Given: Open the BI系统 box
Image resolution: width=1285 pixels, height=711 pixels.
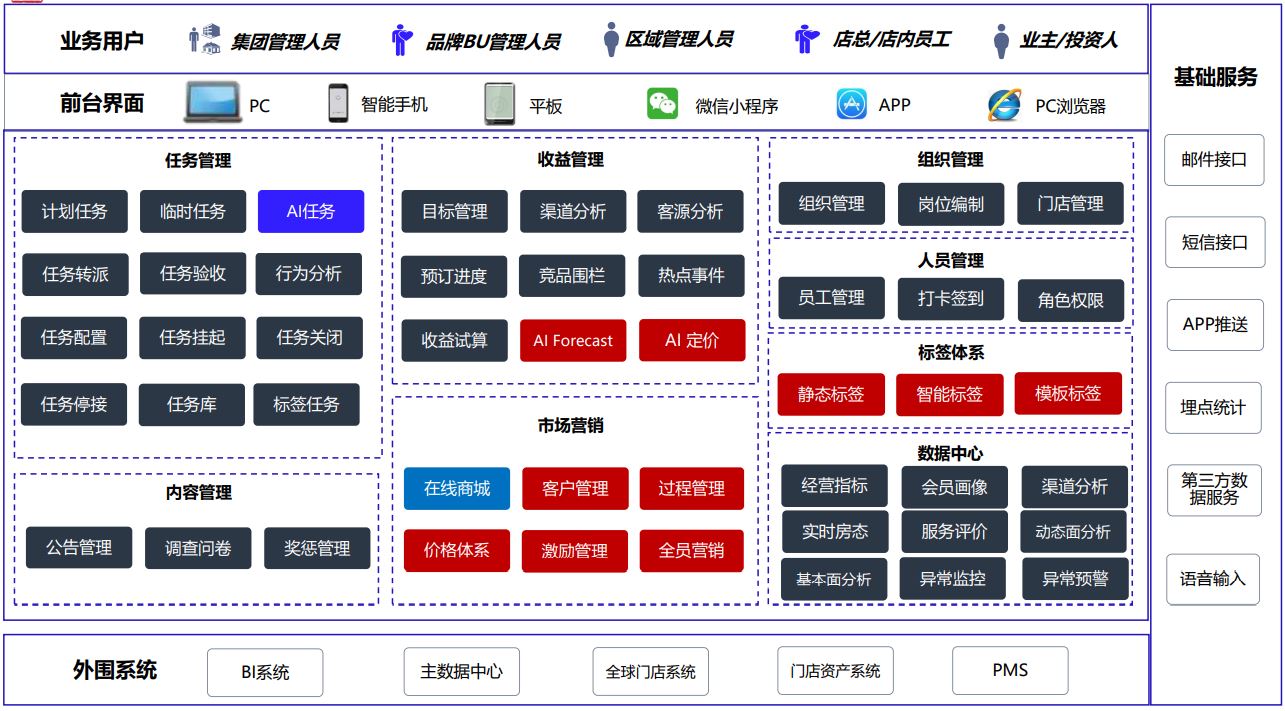Looking at the screenshot, I should tap(265, 672).
